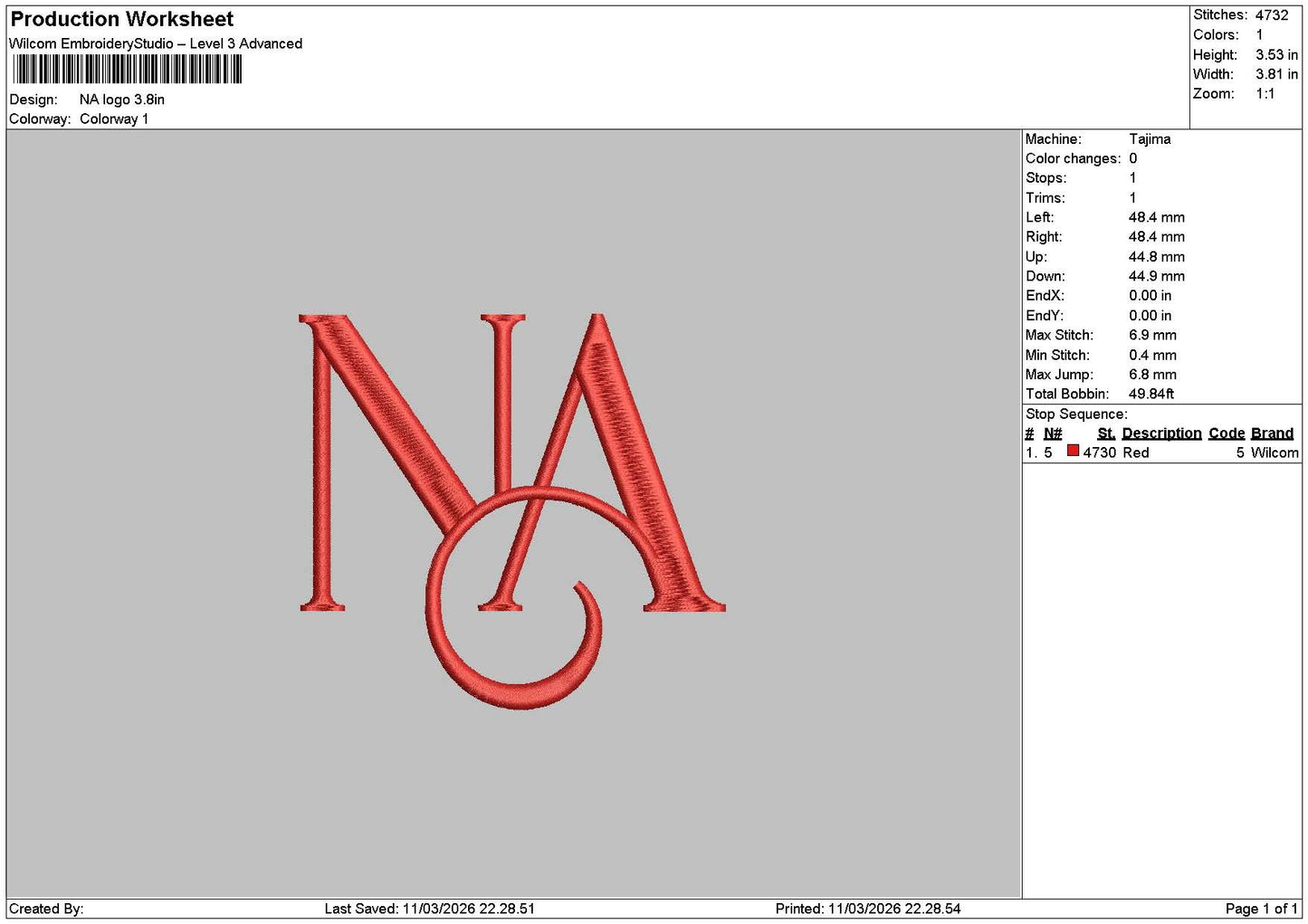Click the Description column header
This screenshot has width=1308, height=924.
pyautogui.click(x=1161, y=433)
